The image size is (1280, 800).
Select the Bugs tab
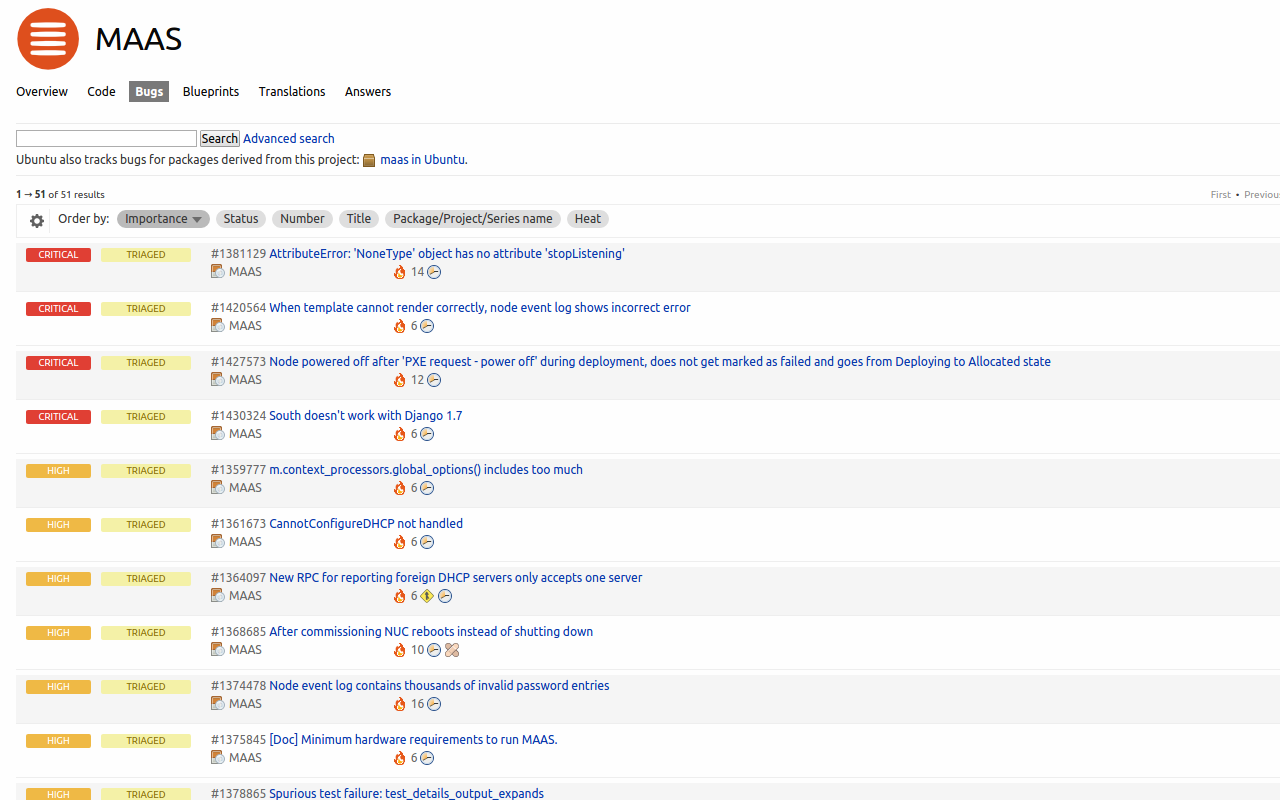point(149,92)
